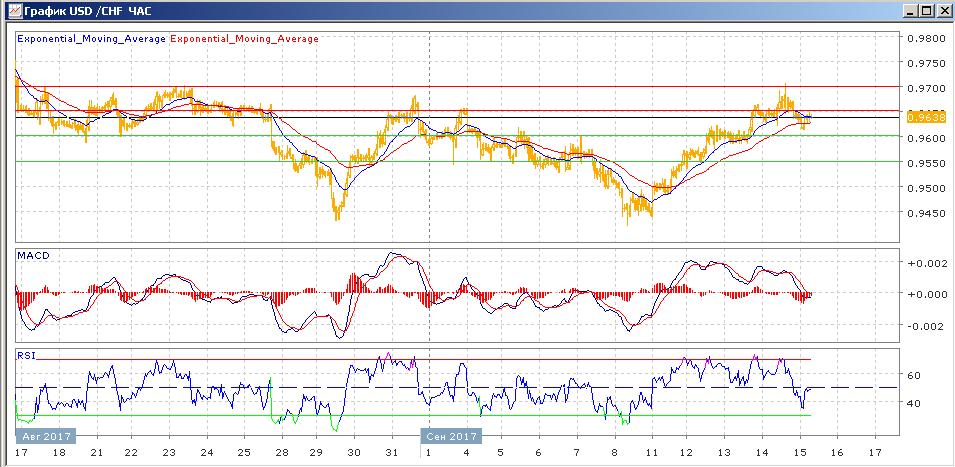
Task: Click the RSI scale value 60
Action: [x=912, y=375]
